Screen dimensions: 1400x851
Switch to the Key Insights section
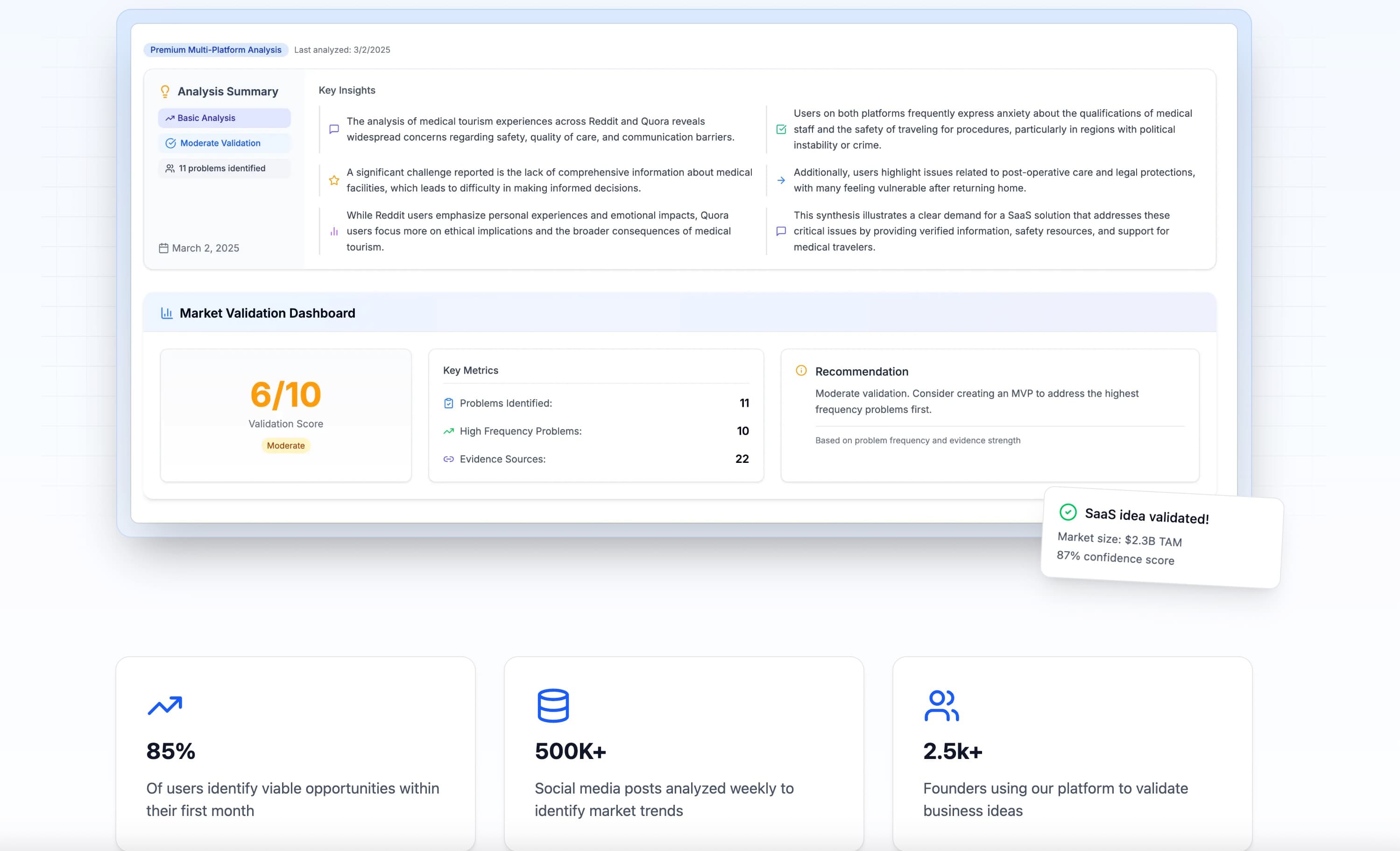(x=346, y=90)
